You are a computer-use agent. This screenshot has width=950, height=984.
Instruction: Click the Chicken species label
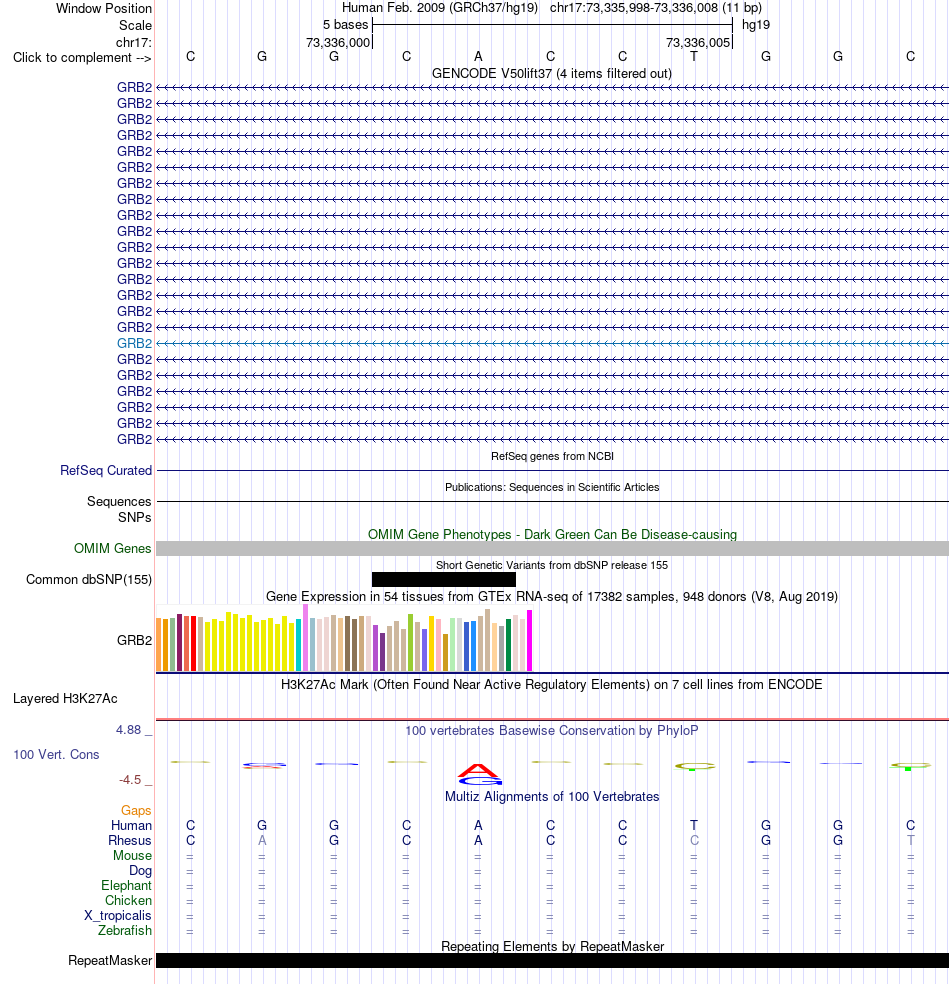[x=128, y=901]
